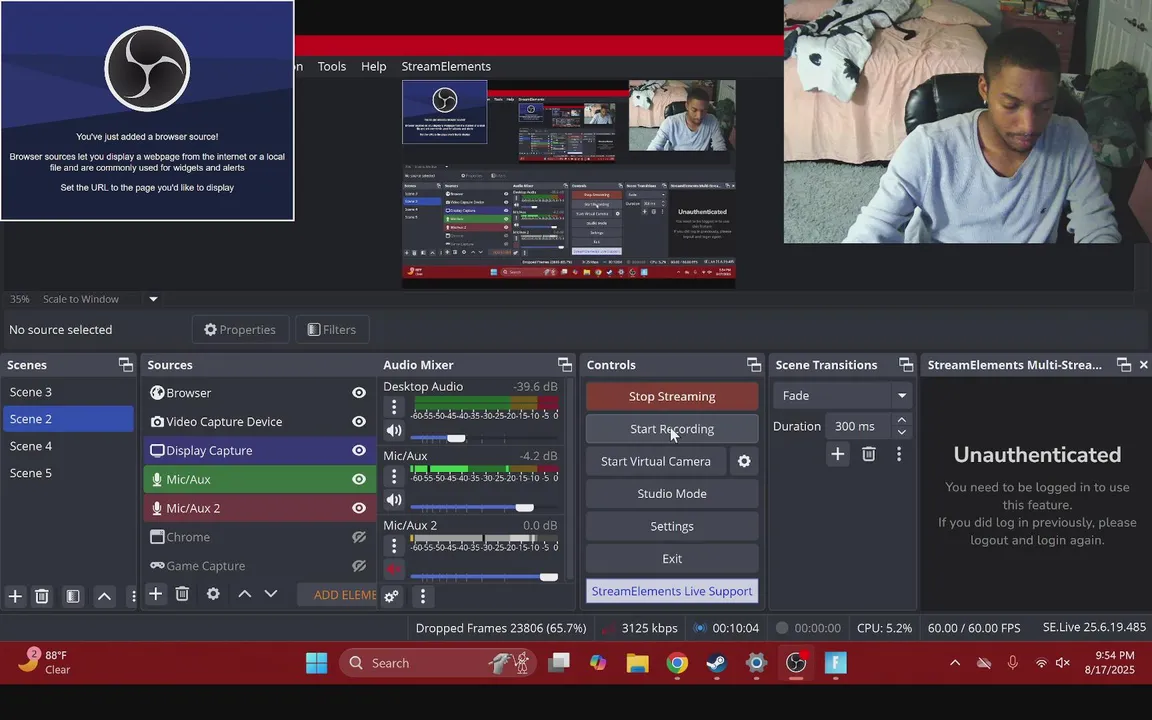Select Scene 5 in the Scenes list

[68, 473]
